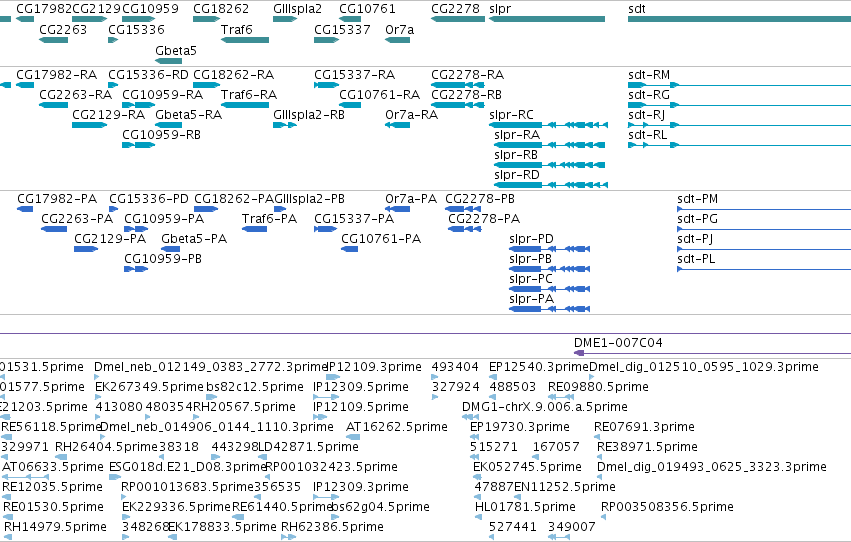
Task: Select protein slpr-PC
Action: 549,289
